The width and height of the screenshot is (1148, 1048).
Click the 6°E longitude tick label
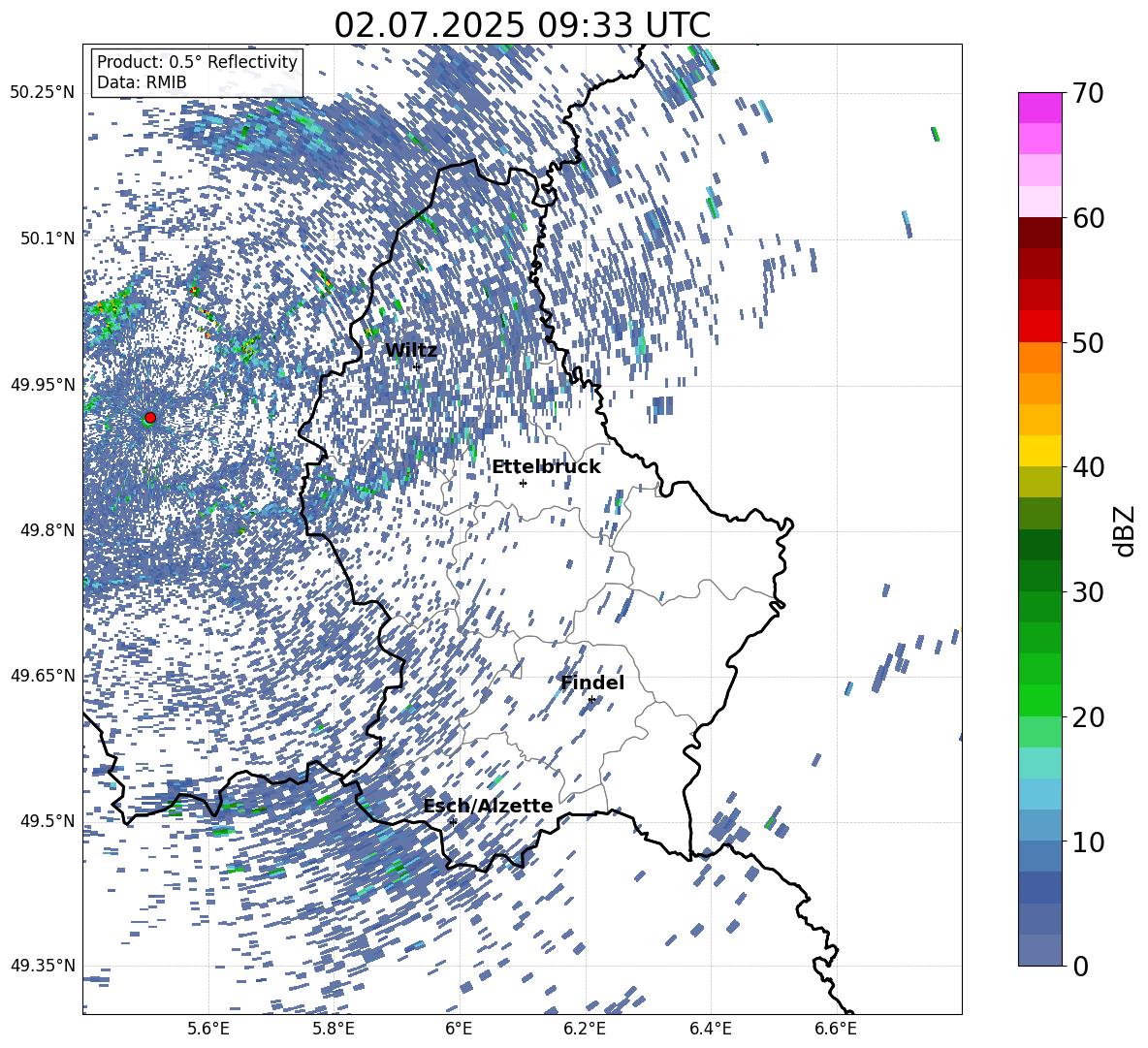tap(459, 1029)
